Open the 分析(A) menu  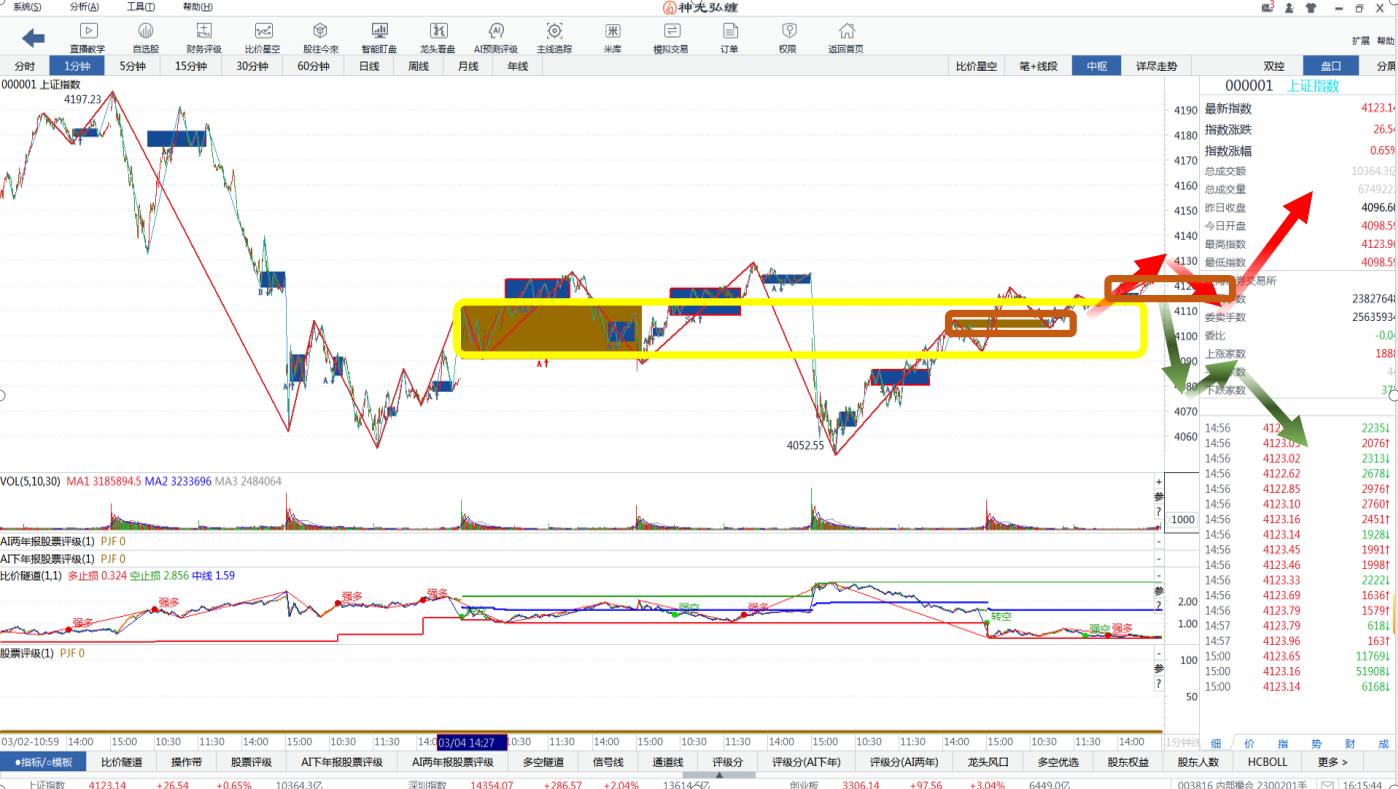(x=84, y=7)
